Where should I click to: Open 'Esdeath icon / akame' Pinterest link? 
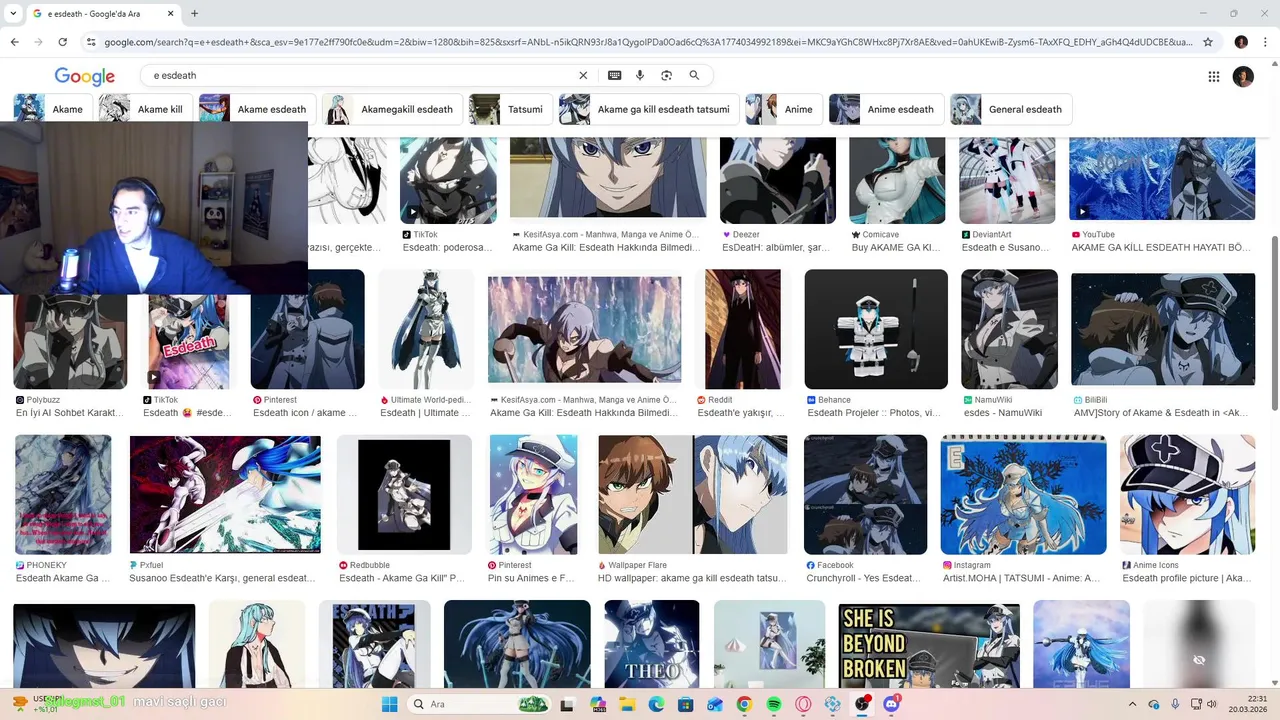[305, 412]
